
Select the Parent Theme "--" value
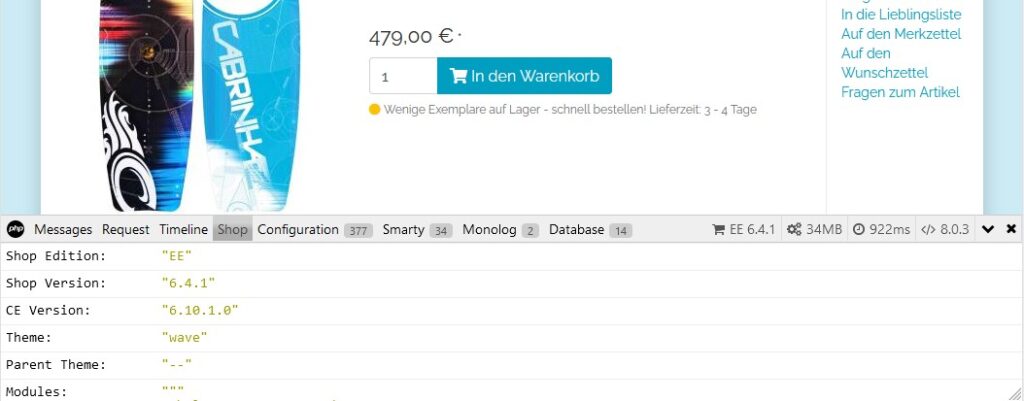point(176,365)
